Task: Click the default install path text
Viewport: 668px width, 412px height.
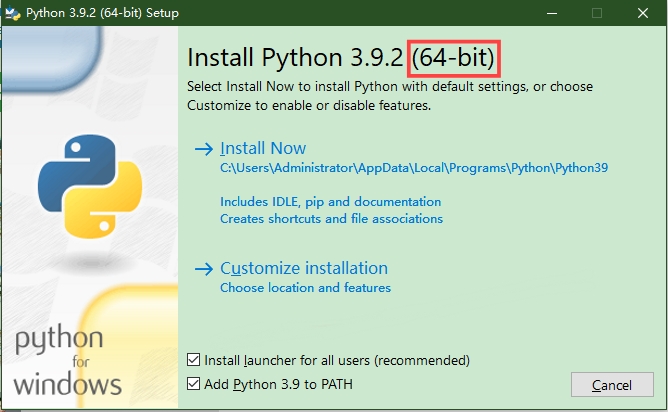Action: pos(414,168)
